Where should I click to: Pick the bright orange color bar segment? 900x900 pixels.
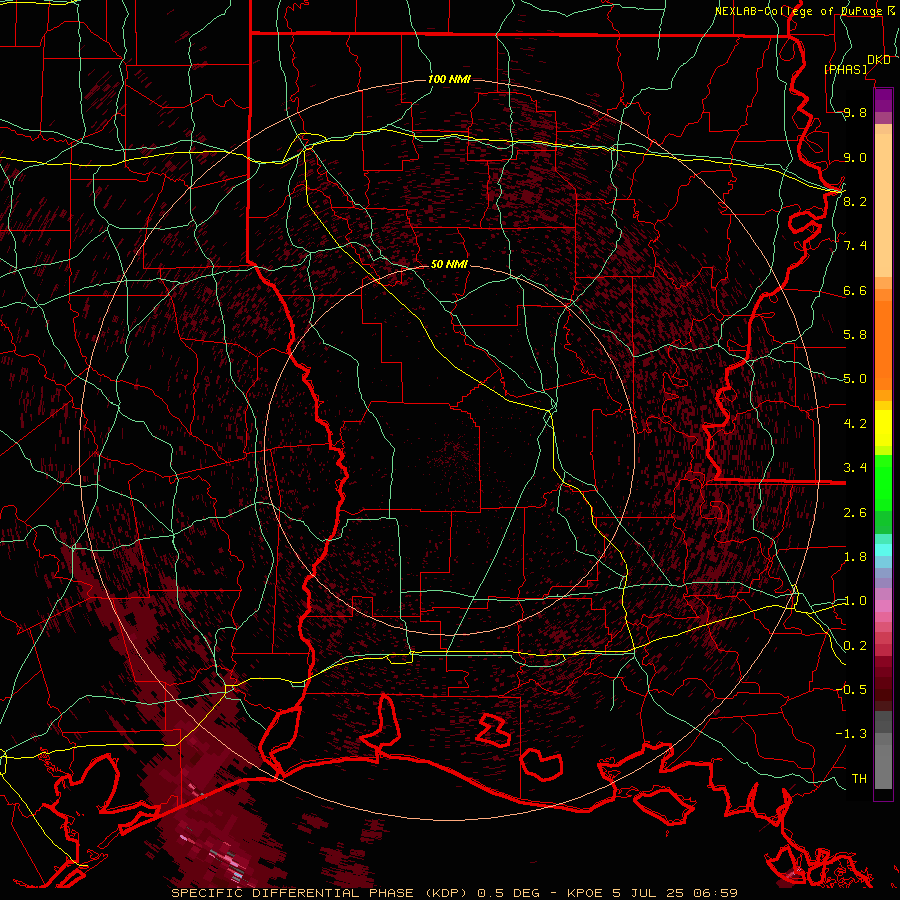coord(883,346)
